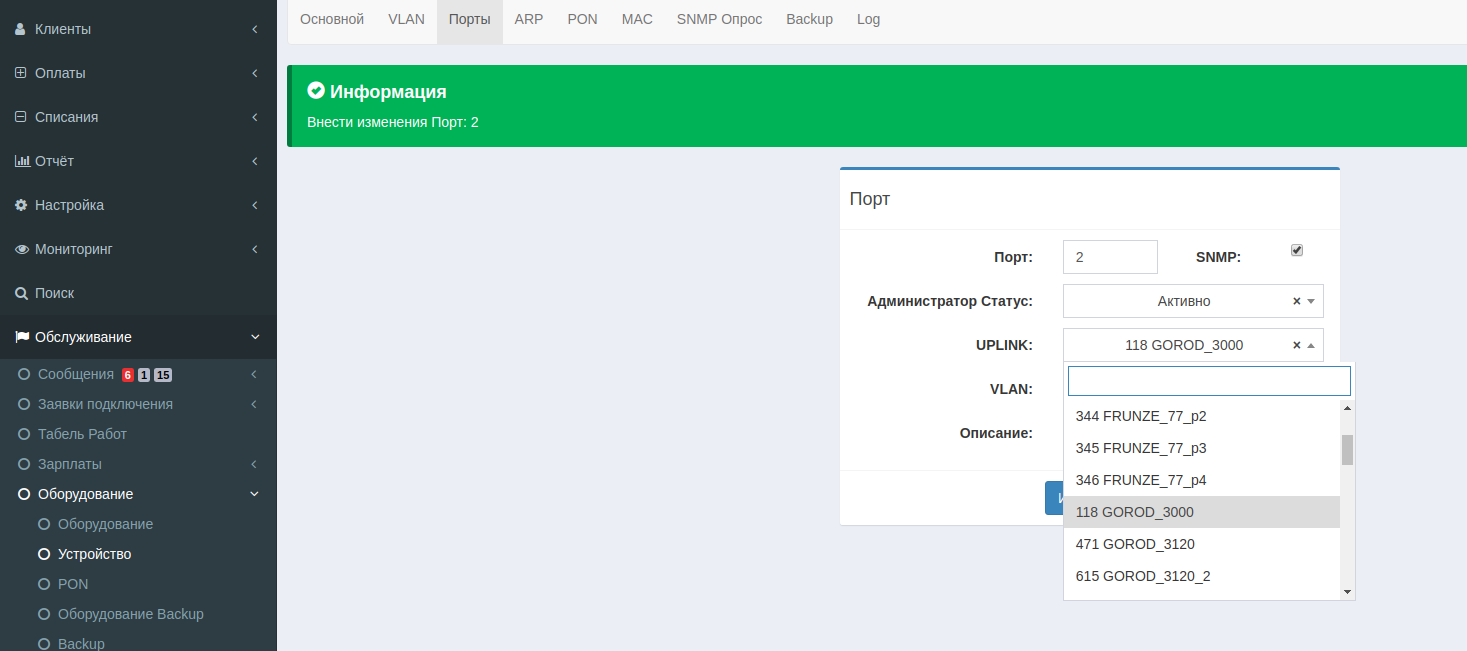Click the Поиск magnifier icon
This screenshot has width=1467, height=651.
tap(21, 293)
